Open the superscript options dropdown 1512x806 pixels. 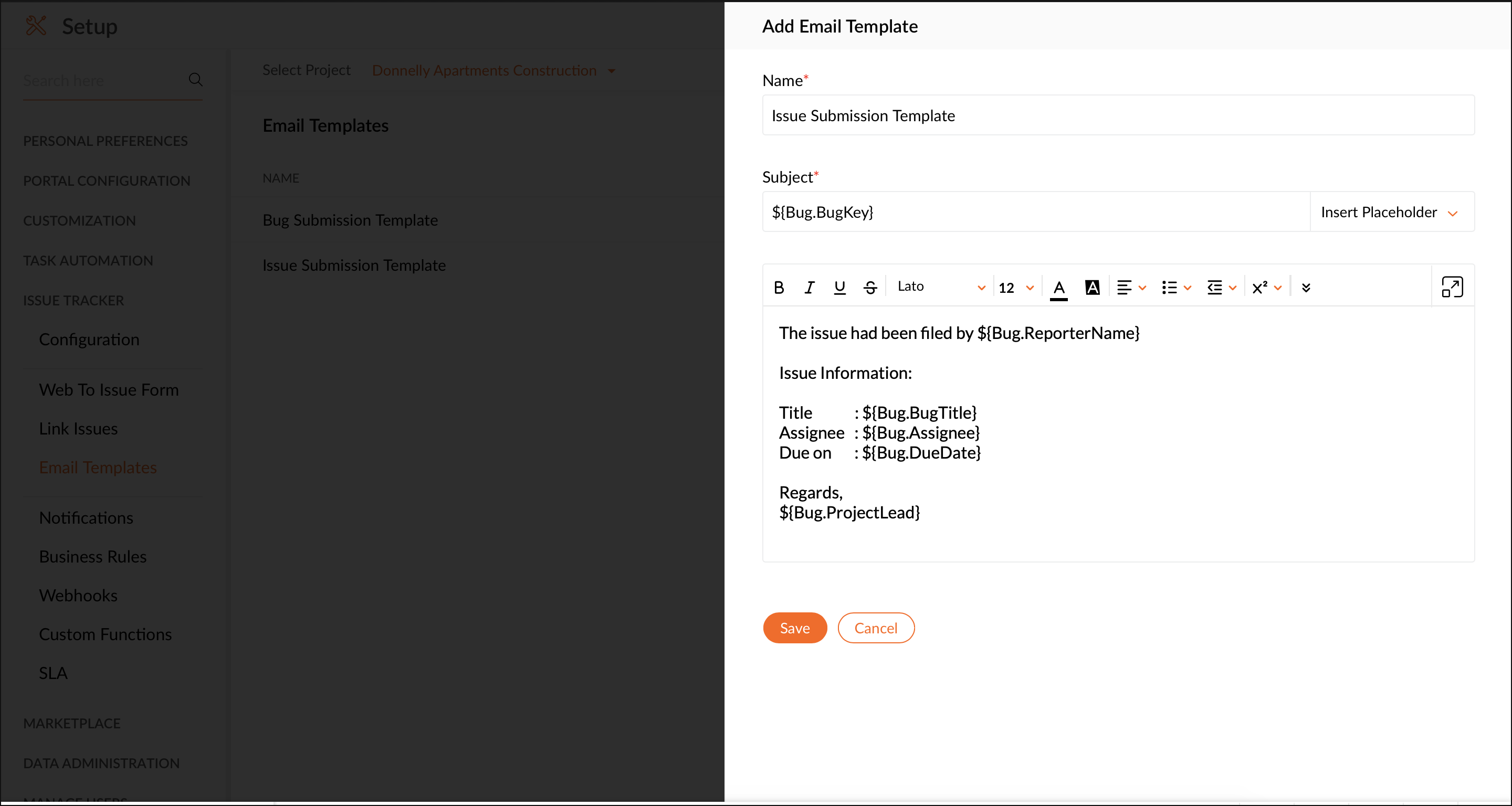1266,288
